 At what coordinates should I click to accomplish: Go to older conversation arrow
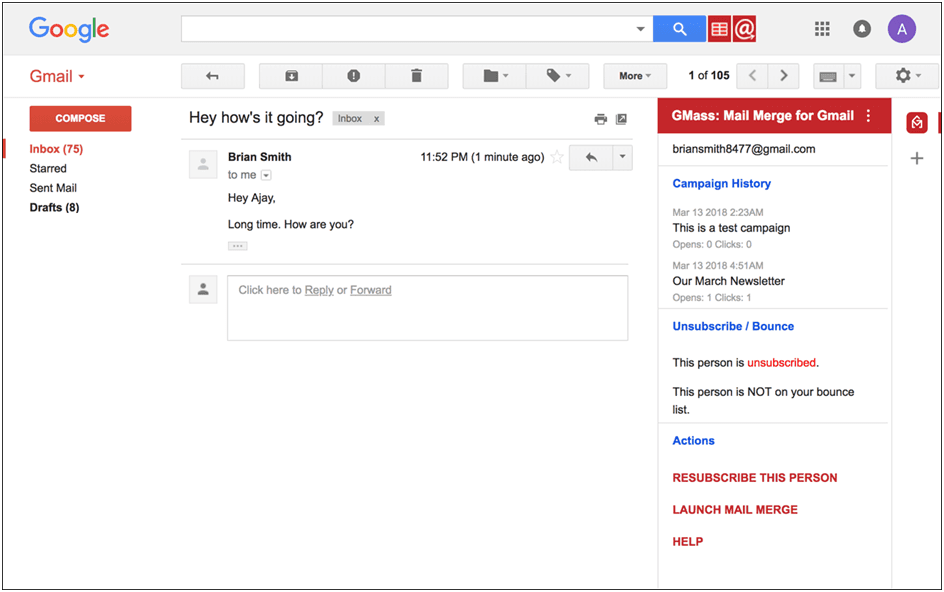783,76
